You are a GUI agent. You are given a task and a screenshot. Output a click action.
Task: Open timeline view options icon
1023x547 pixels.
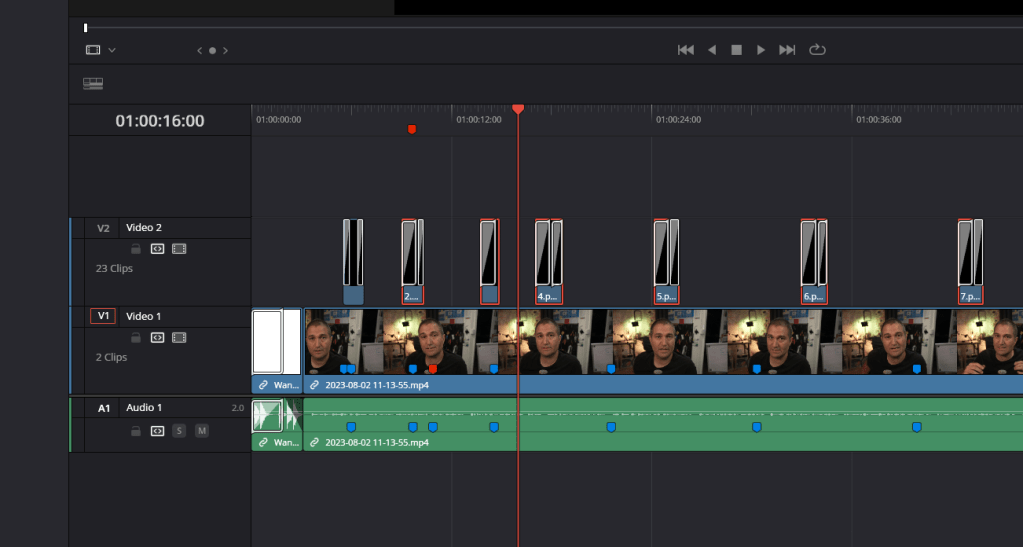(93, 84)
